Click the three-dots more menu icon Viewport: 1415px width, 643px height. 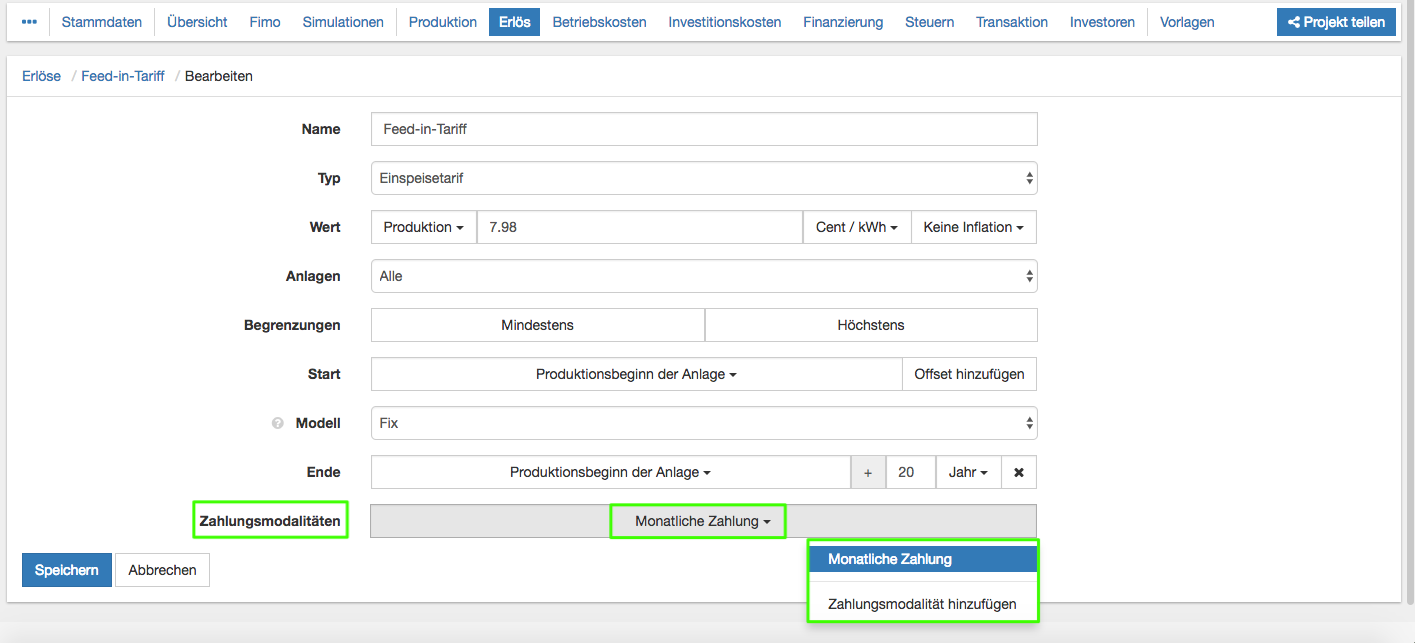pyautogui.click(x=29, y=22)
